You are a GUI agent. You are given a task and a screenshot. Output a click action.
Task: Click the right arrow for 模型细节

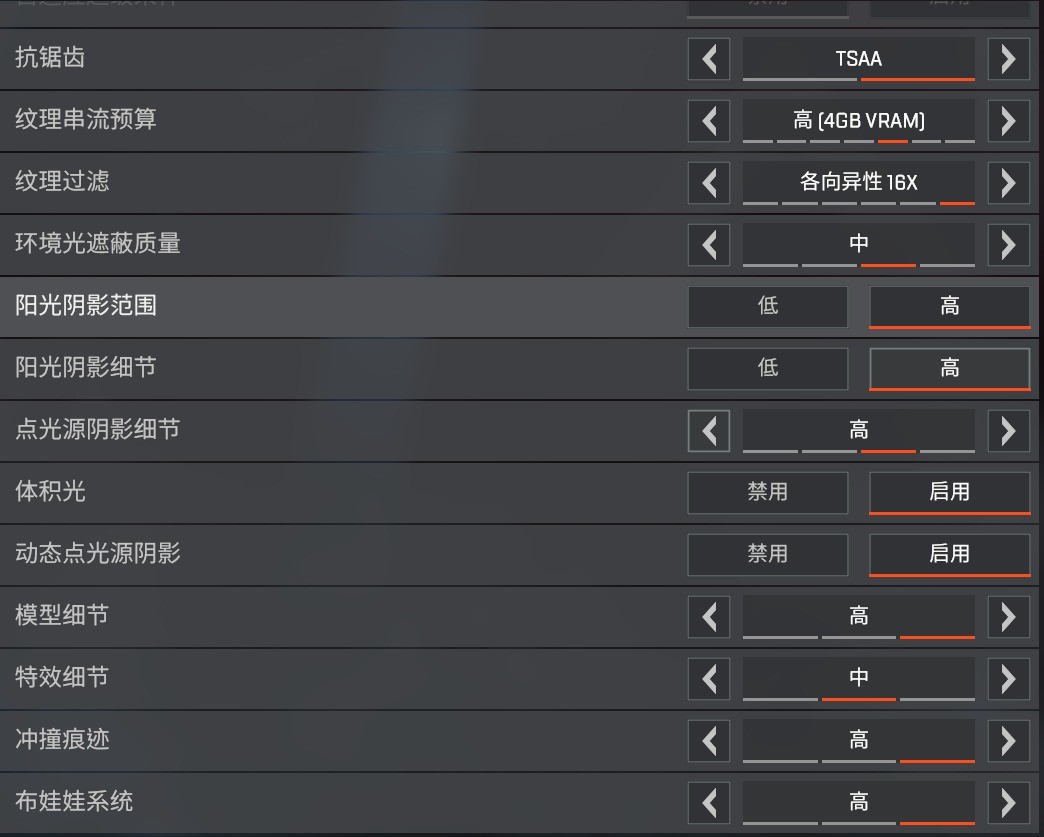(1008, 617)
